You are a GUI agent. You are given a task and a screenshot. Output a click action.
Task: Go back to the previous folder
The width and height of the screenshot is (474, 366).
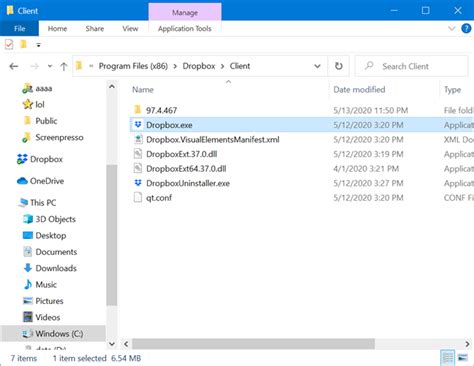14,66
